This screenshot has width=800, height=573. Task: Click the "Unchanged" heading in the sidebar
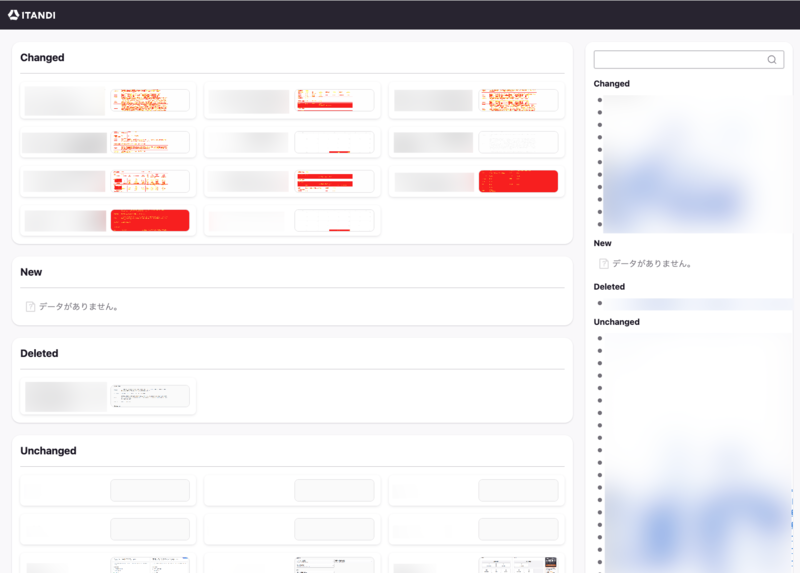[x=616, y=322]
